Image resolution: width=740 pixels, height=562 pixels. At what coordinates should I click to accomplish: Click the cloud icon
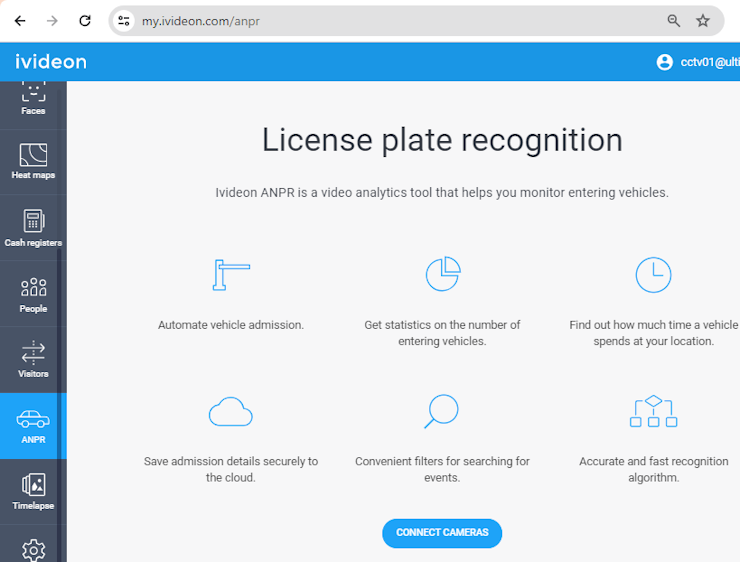(231, 411)
